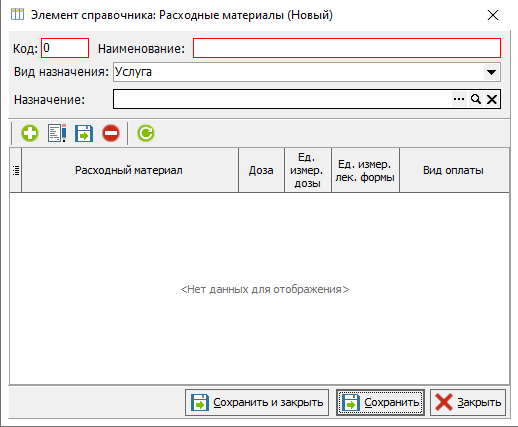
Task: Click the Вид оплаты column header
Action: (x=454, y=170)
